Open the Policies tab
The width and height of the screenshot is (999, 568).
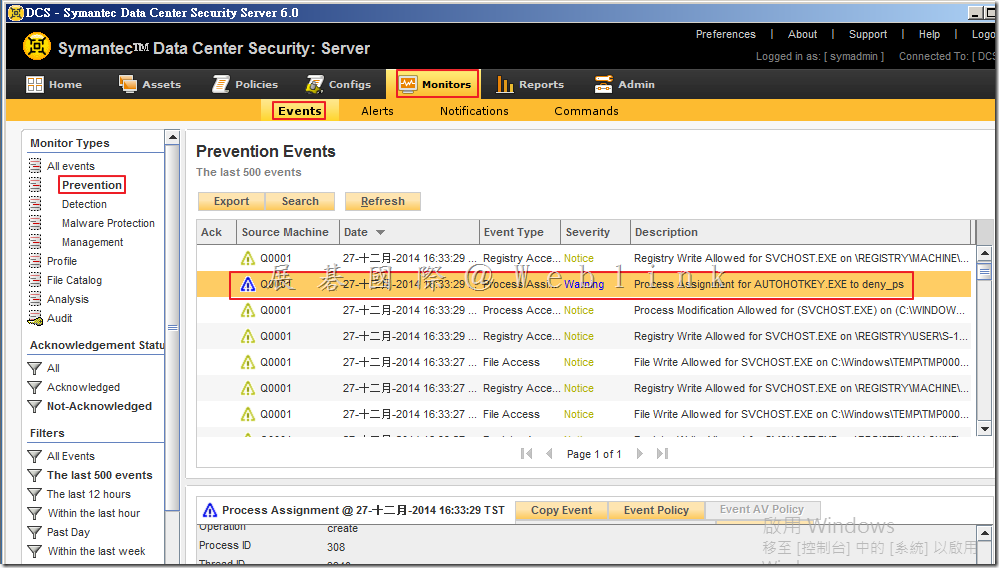tap(245, 84)
